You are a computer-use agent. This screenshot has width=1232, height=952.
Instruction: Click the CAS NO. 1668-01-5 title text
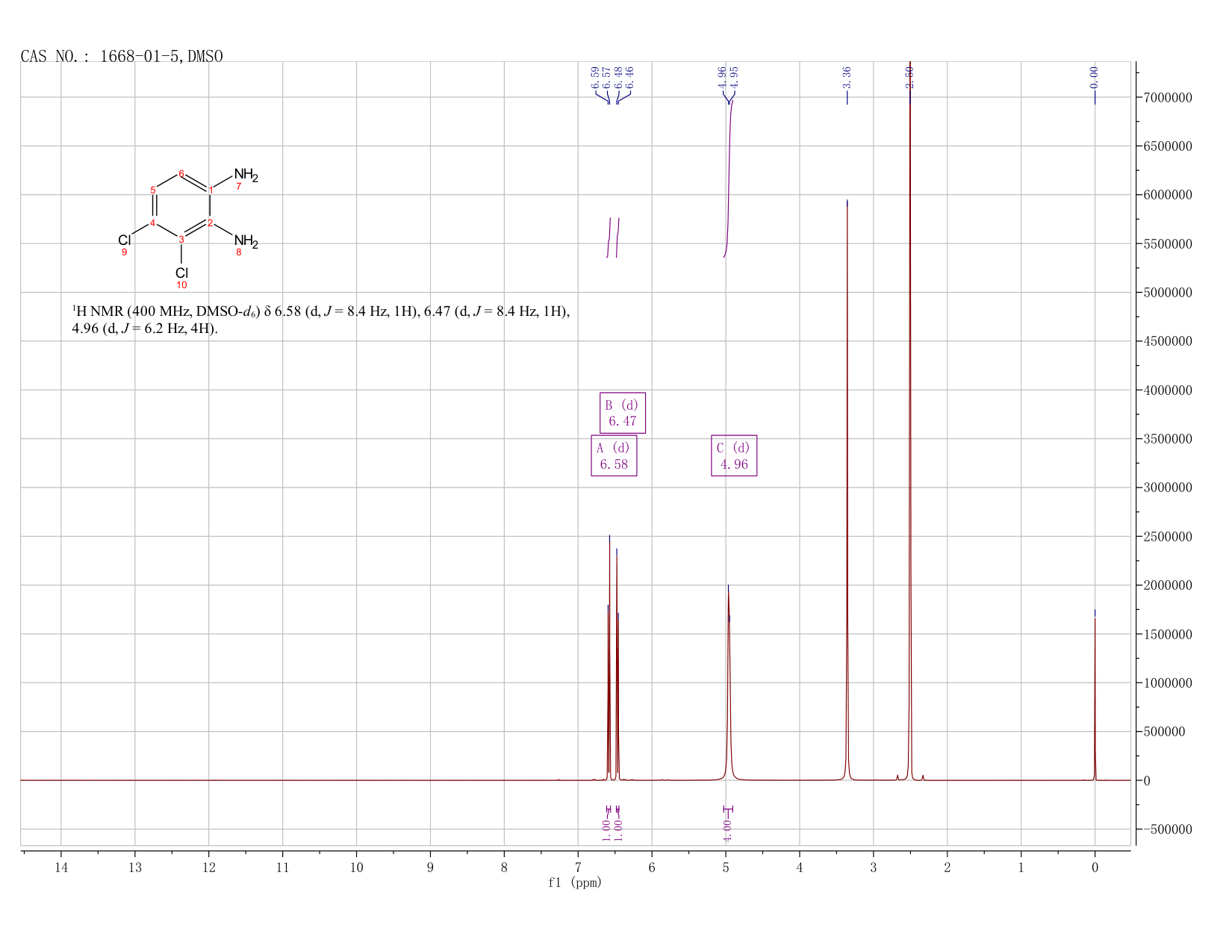pos(122,57)
